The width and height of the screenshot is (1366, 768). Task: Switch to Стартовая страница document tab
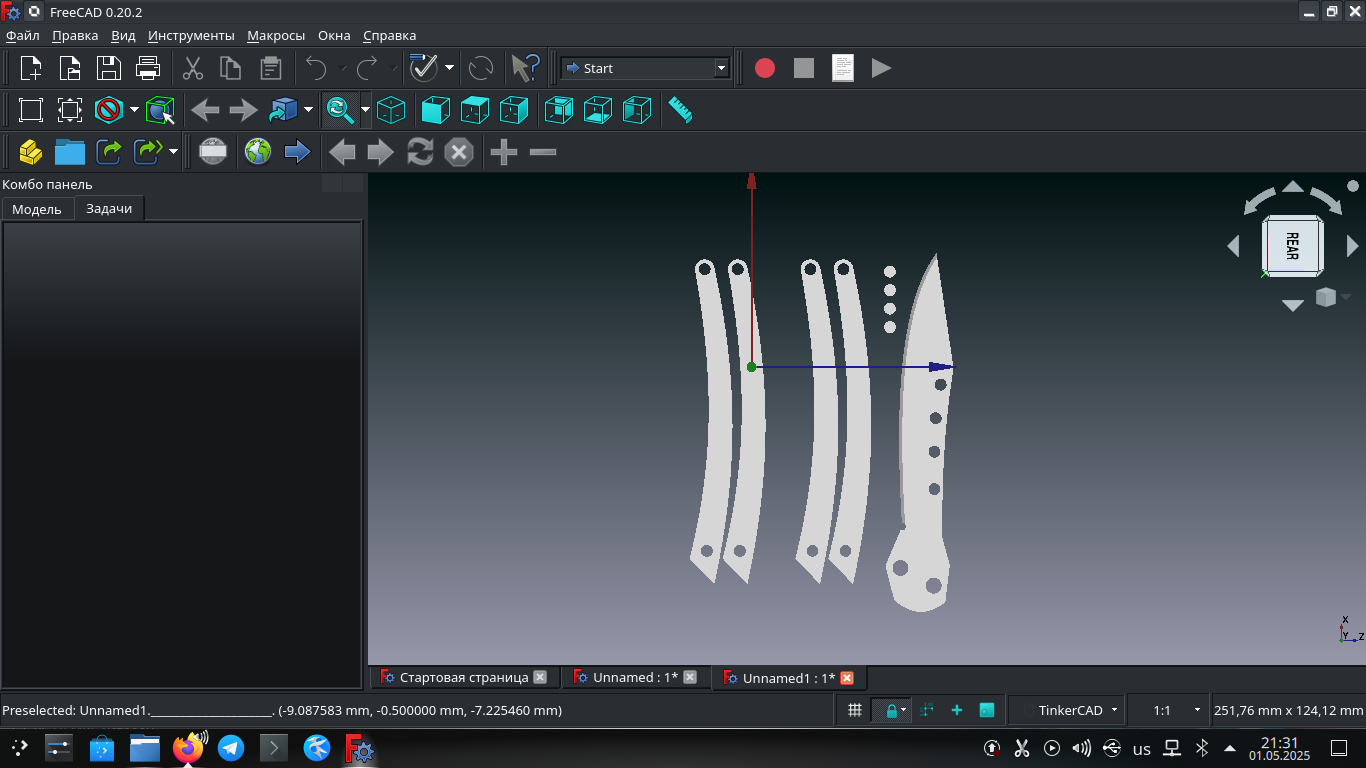464,677
